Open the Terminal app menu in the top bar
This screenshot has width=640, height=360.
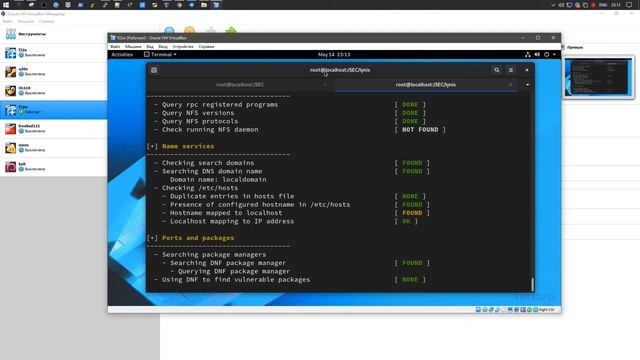[160, 54]
